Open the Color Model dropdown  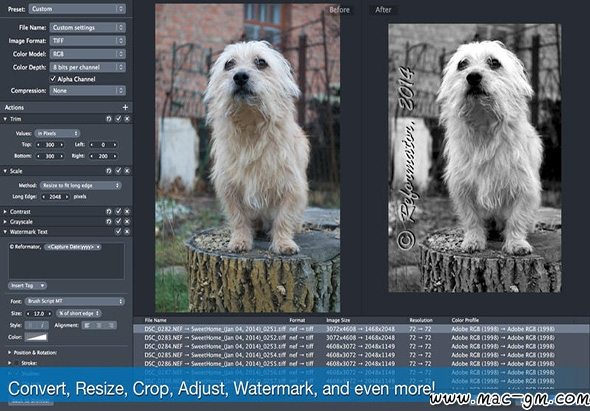tap(88, 54)
